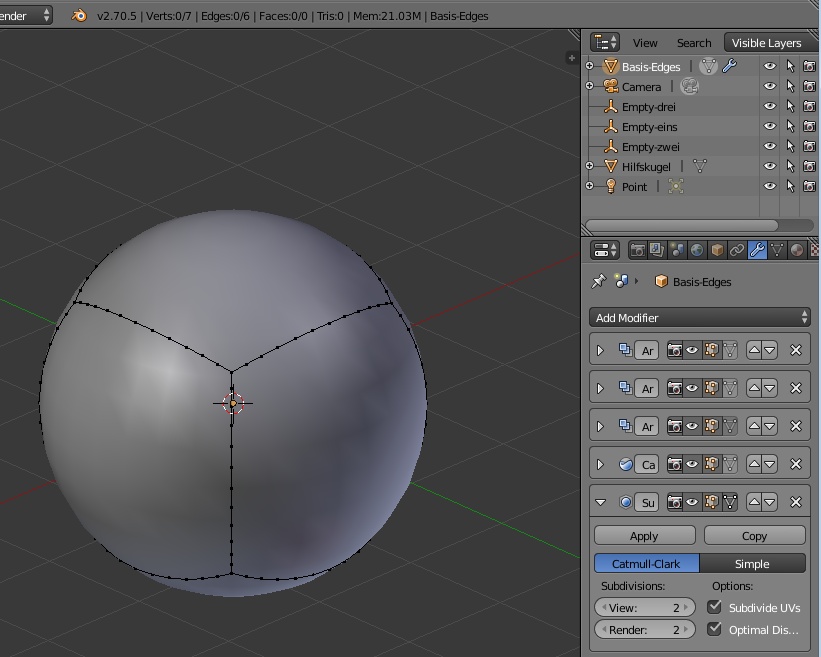The height and width of the screenshot is (657, 821).
Task: Click the Apply button for Subsurf
Action: [644, 536]
